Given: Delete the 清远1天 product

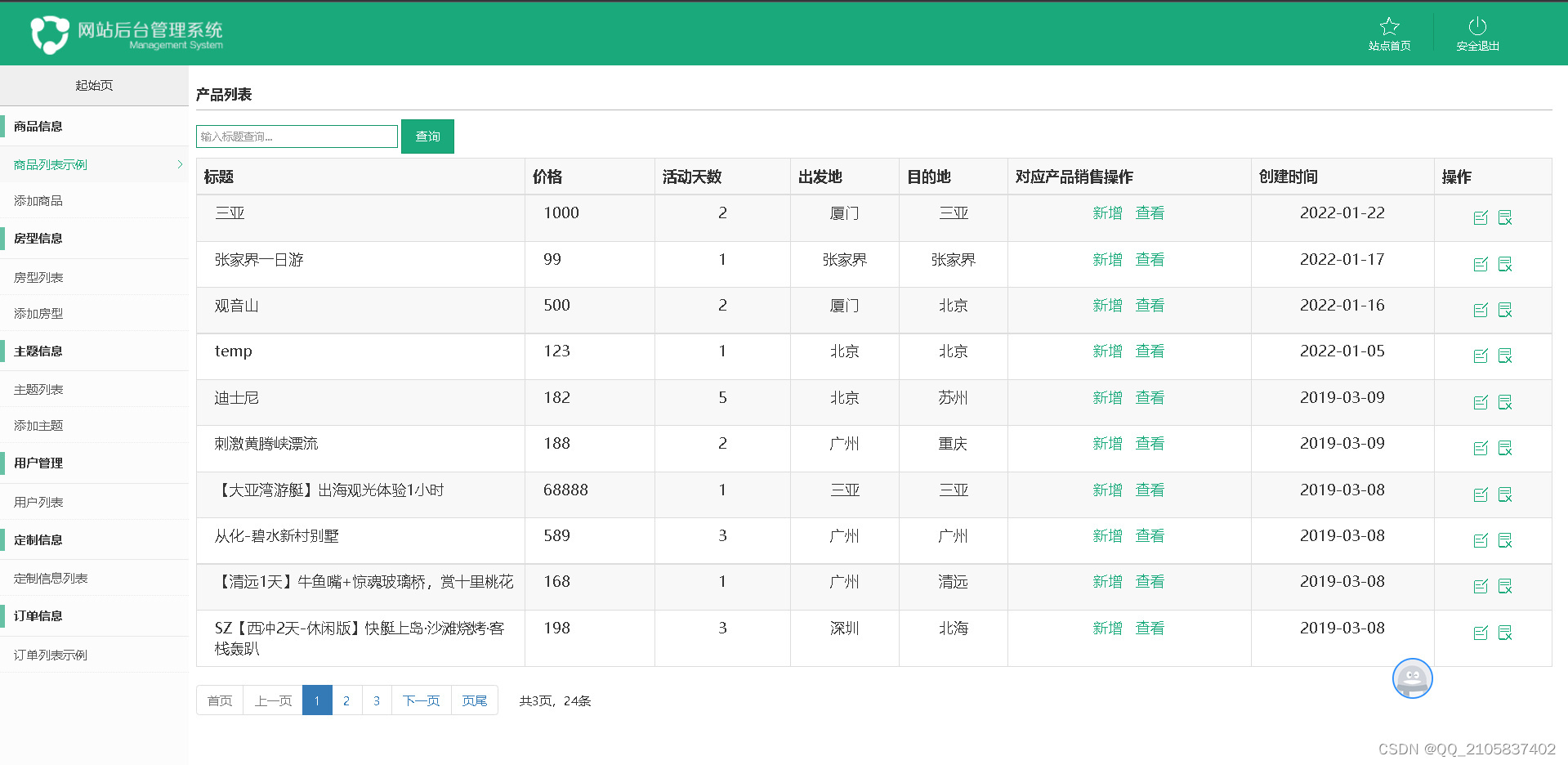Looking at the screenshot, I should pos(1505,586).
